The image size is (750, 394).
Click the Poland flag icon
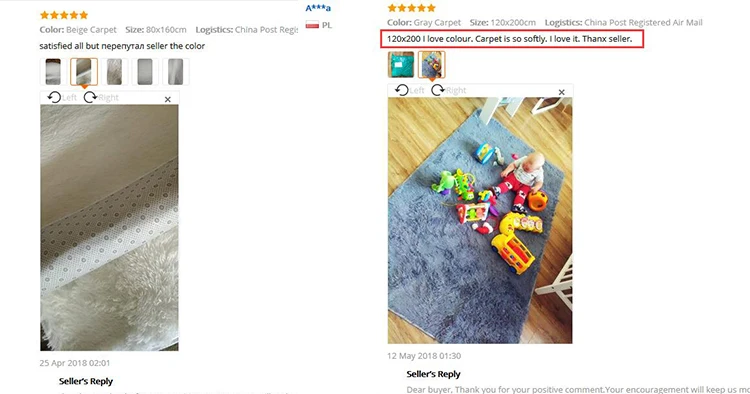tap(312, 24)
